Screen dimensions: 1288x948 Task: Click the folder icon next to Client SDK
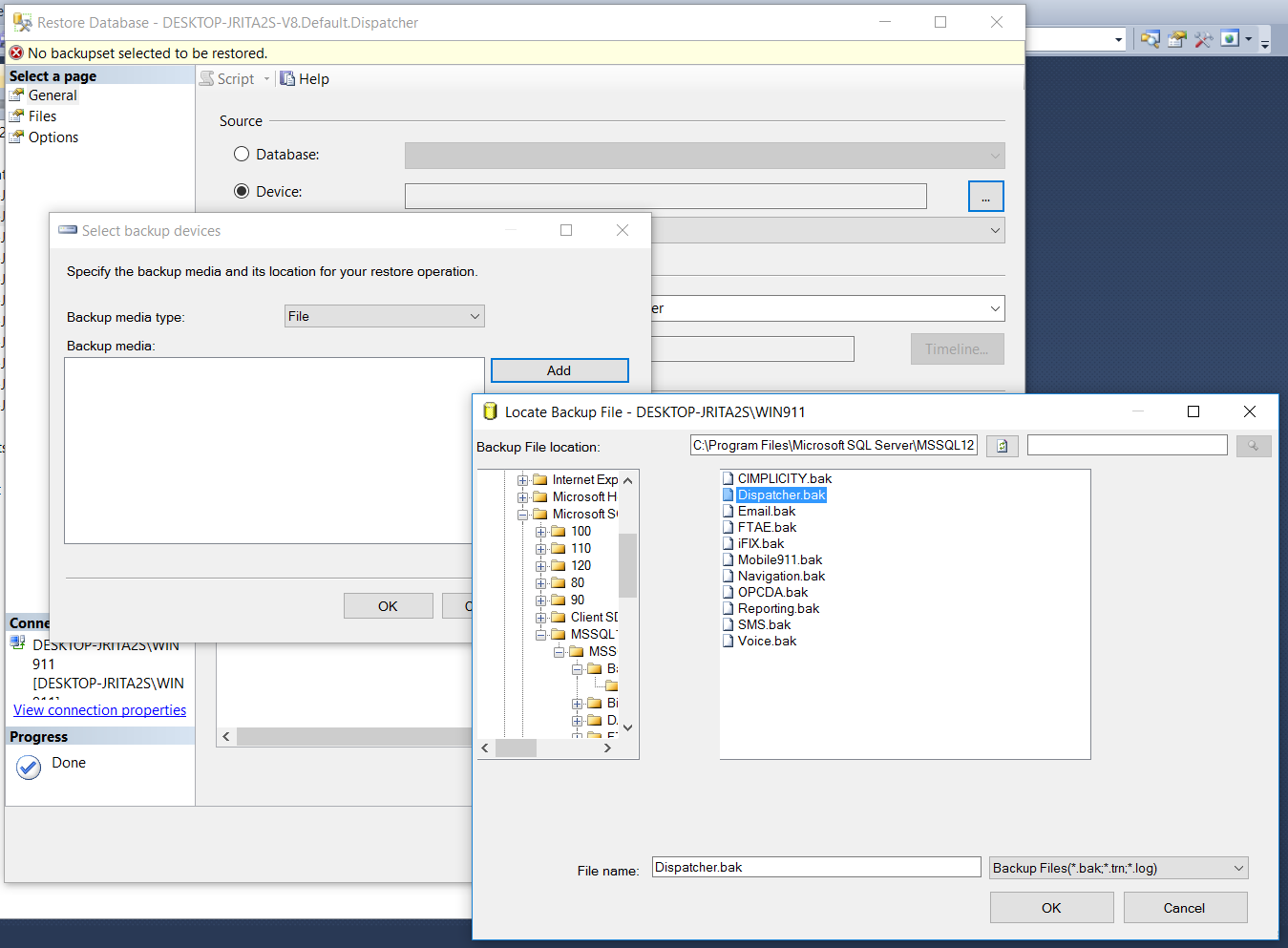pyautogui.click(x=559, y=617)
